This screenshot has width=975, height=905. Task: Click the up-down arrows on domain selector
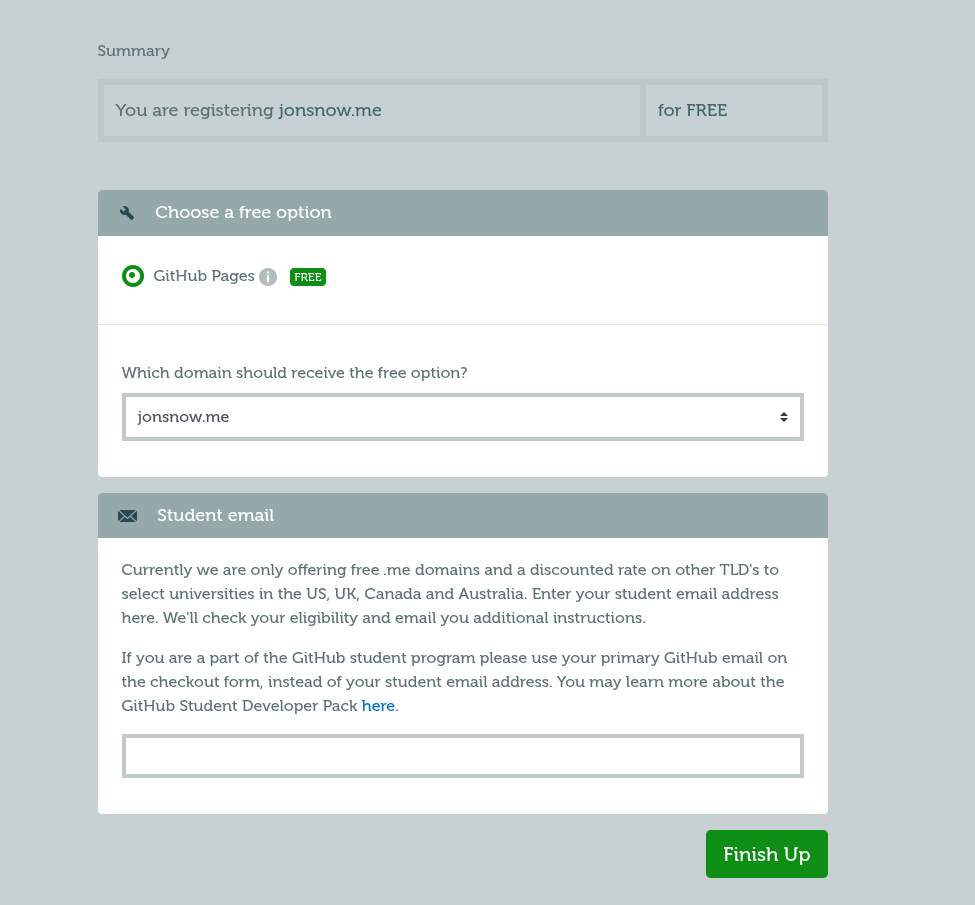point(784,417)
